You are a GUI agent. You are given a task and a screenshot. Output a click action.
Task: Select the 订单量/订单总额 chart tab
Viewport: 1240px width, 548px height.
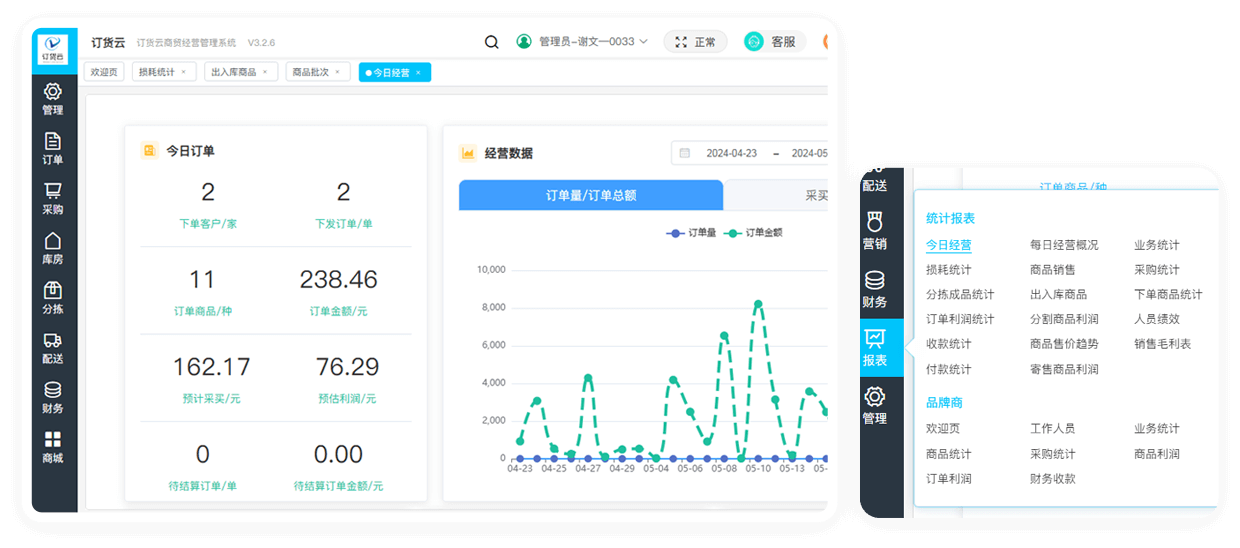pyautogui.click(x=590, y=195)
